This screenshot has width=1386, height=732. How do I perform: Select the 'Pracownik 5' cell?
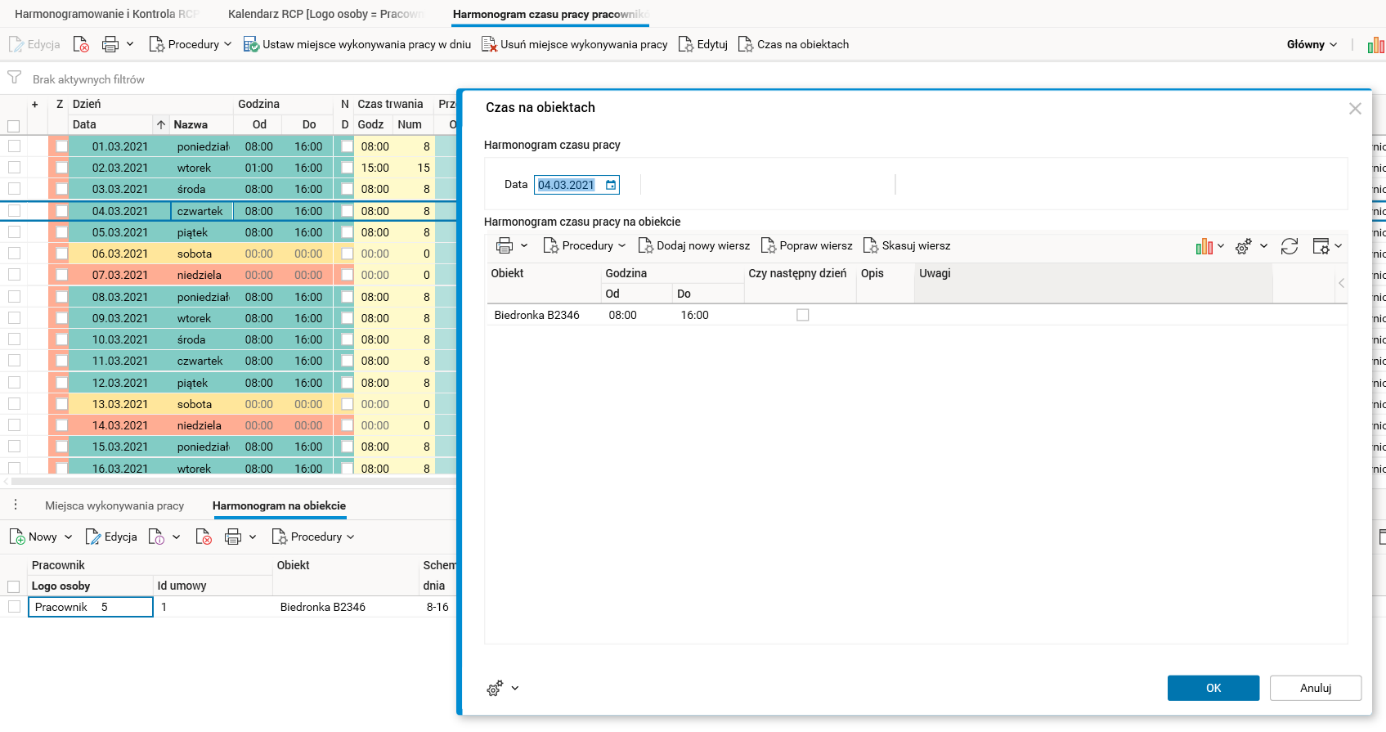click(x=90, y=607)
